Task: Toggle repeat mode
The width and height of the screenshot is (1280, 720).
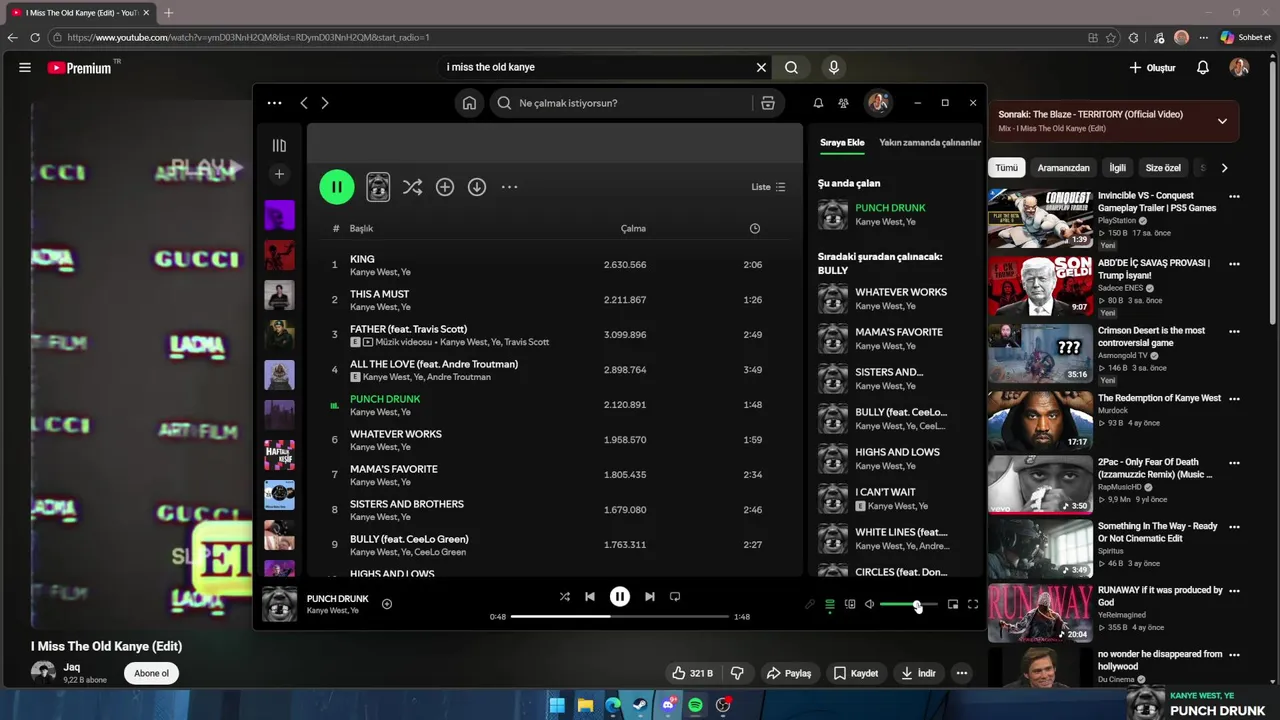Action: point(675,597)
